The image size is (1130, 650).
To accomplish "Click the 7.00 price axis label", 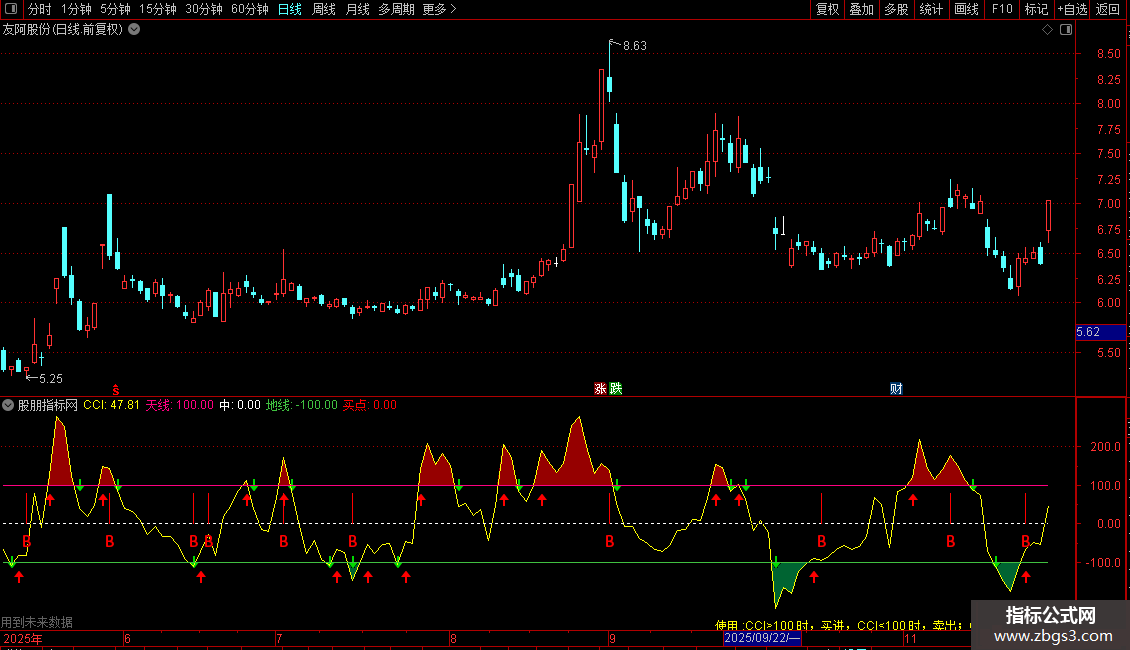I will coord(1108,203).
